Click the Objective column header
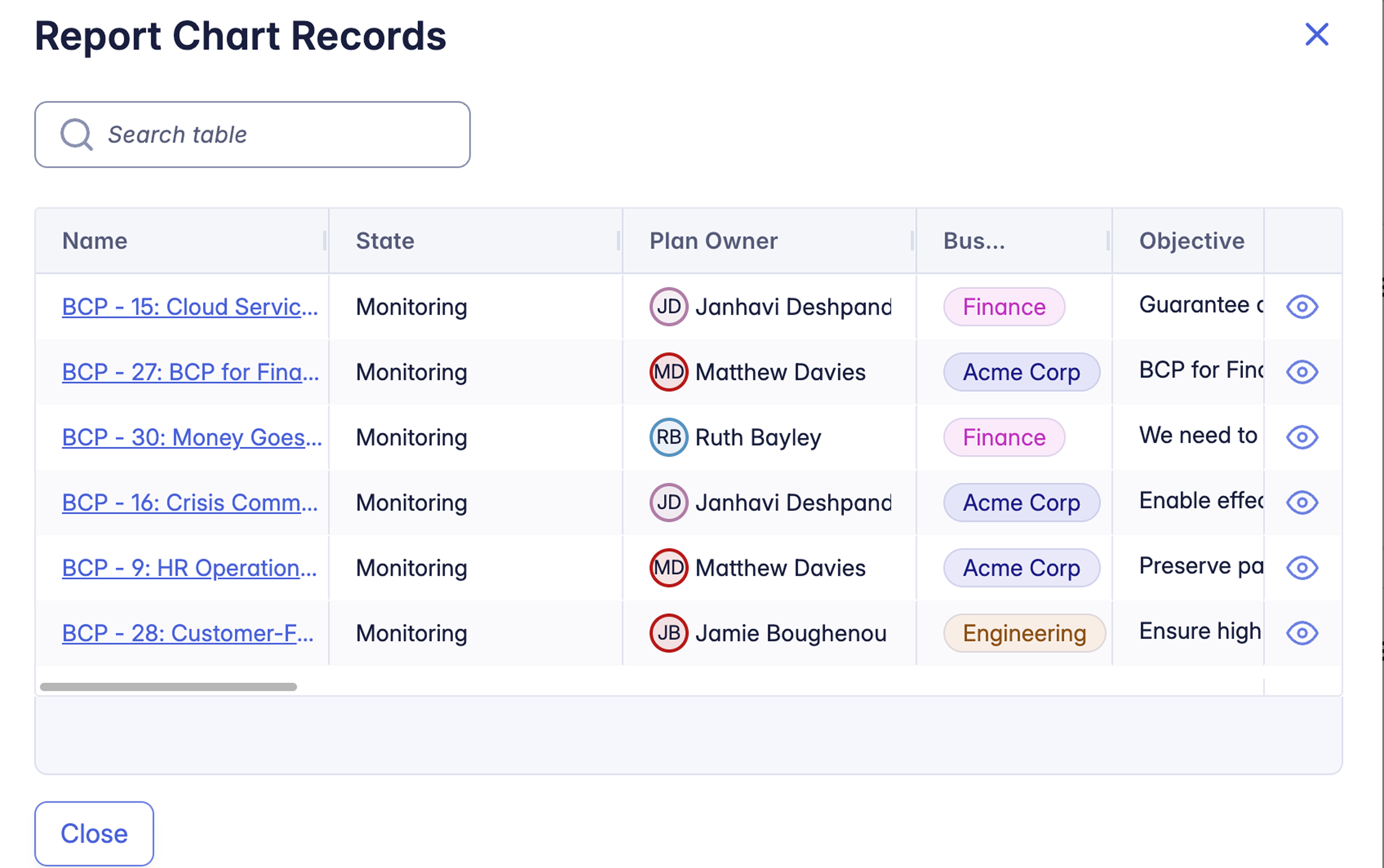 pos(1192,241)
